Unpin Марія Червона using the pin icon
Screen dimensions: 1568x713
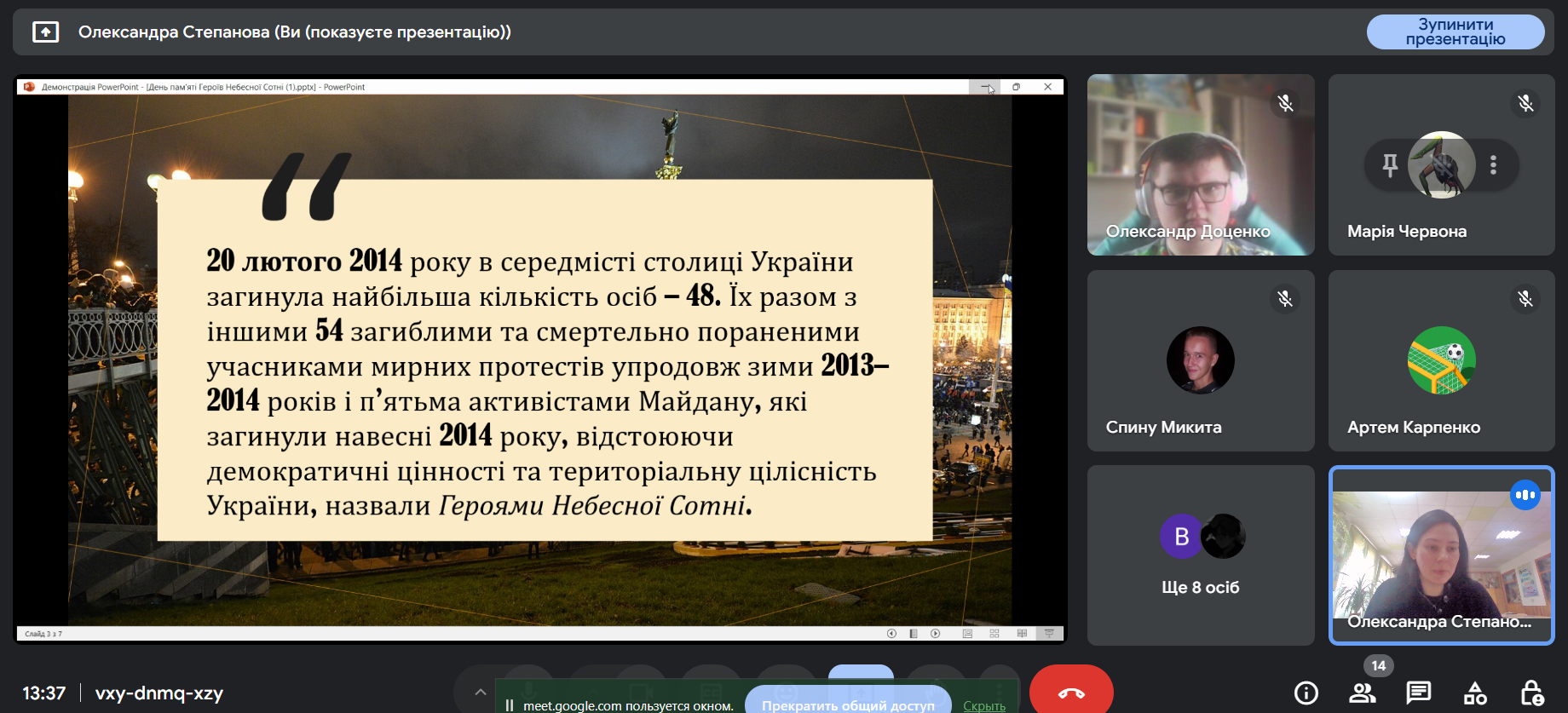click(1390, 165)
